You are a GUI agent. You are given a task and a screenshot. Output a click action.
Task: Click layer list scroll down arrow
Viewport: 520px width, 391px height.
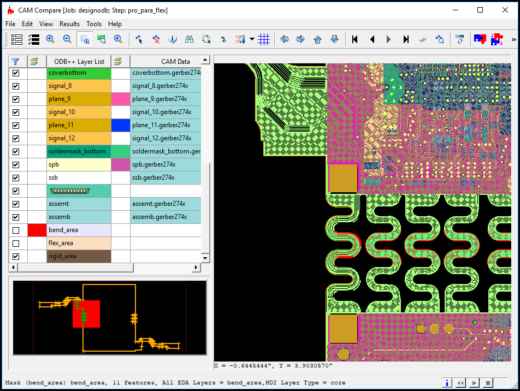(205, 258)
